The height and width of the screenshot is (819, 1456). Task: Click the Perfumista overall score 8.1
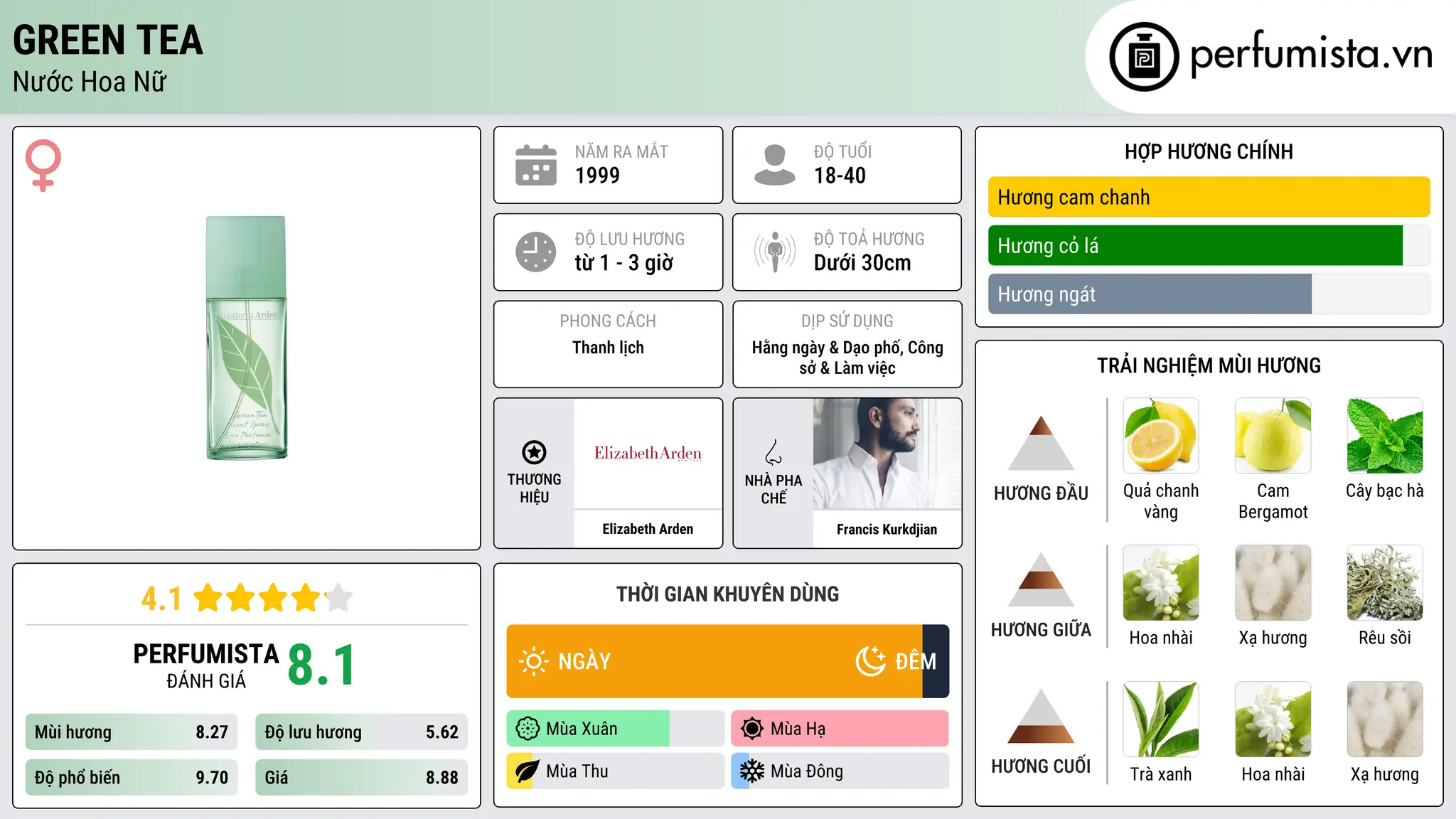(x=322, y=665)
